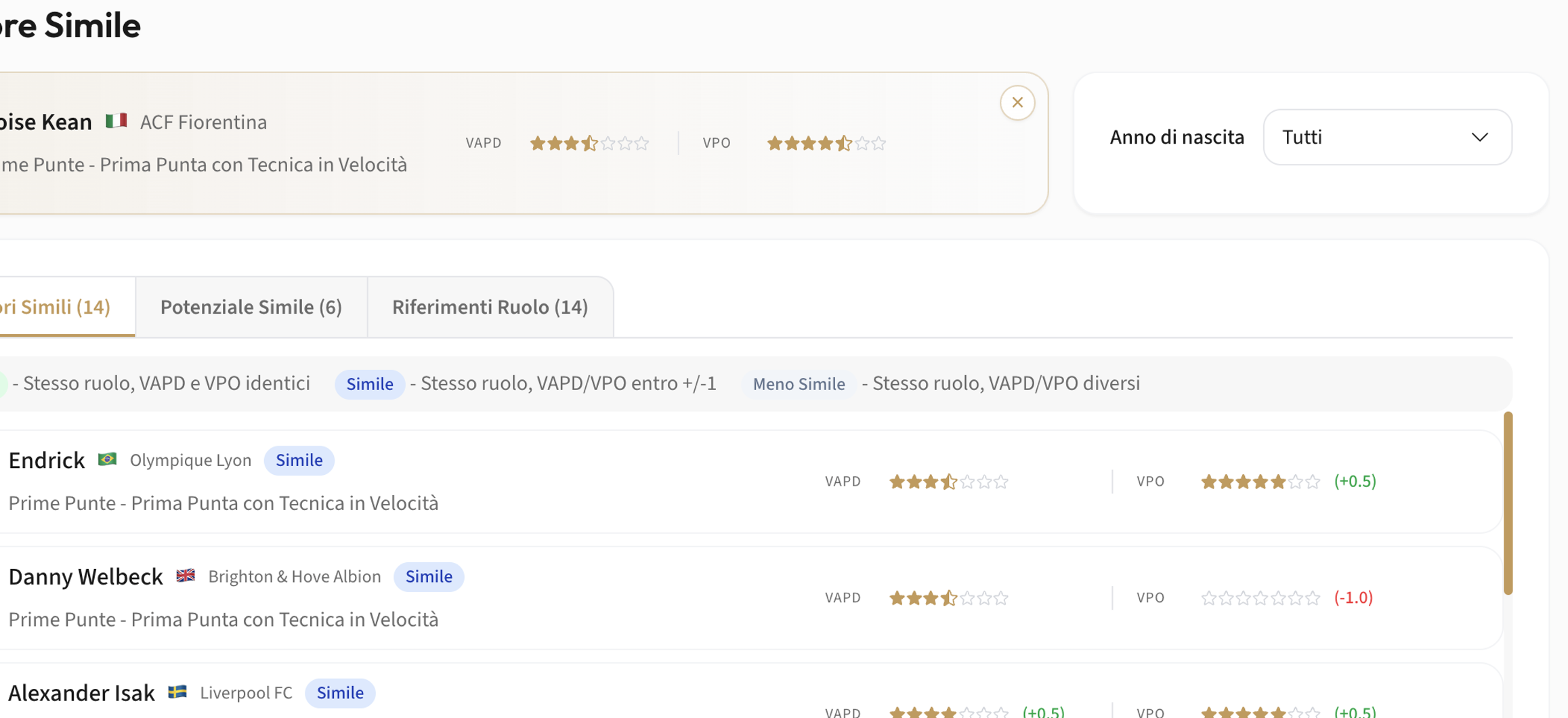Click Endrick's VPO star rating
The width and height of the screenshot is (1568, 718).
[1260, 482]
